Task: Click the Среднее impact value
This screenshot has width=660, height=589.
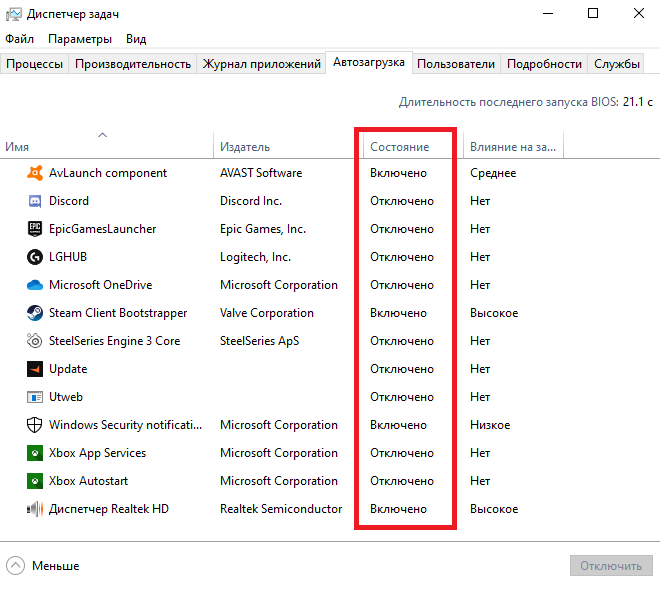Action: click(x=493, y=173)
